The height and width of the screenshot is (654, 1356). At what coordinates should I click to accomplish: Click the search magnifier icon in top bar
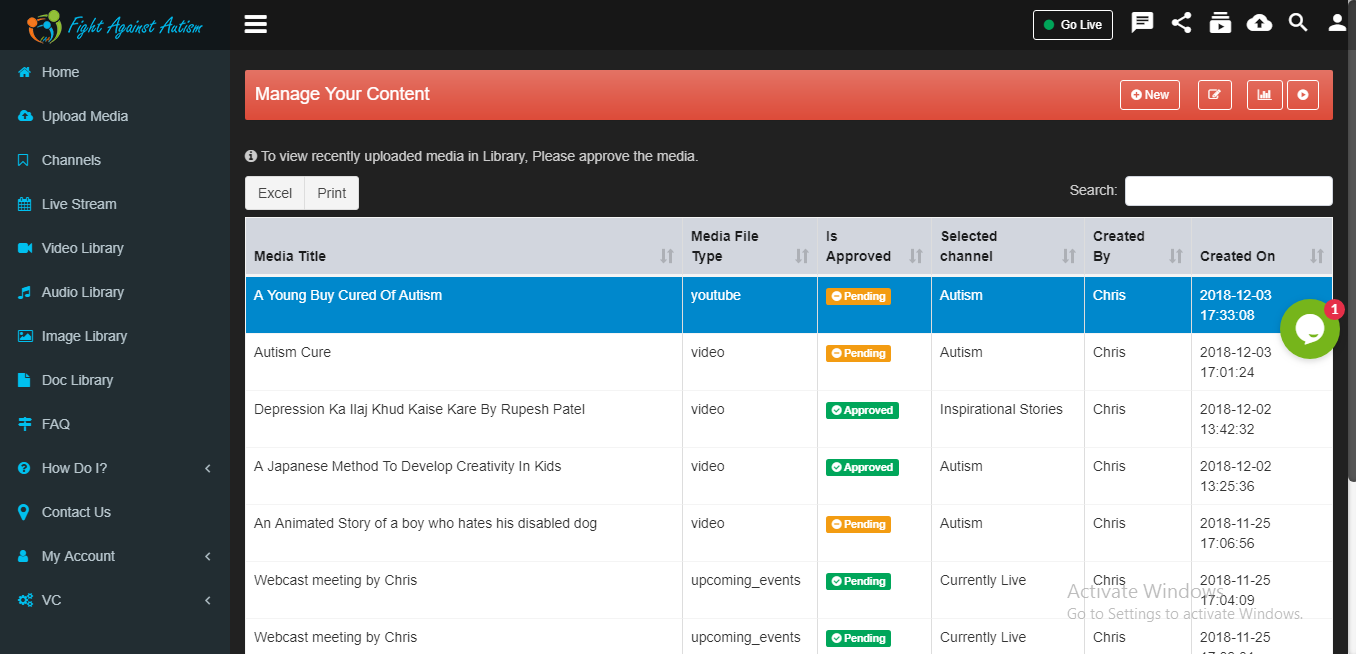[1298, 23]
